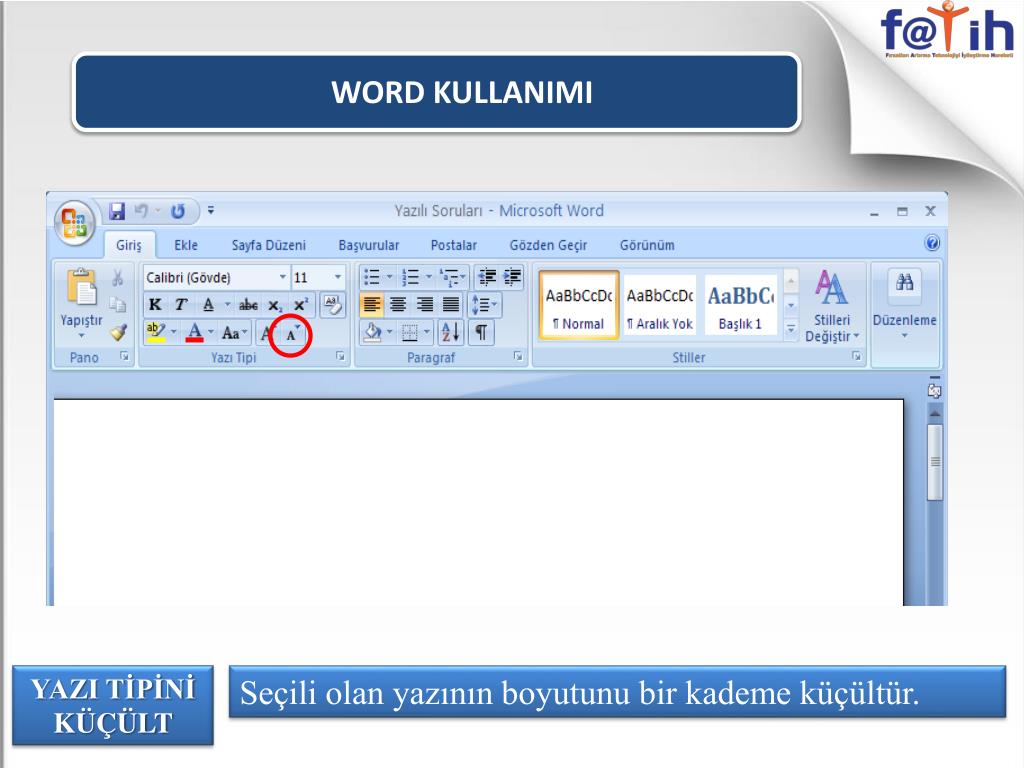Decrease paragraph indent
The height and width of the screenshot is (768, 1024).
pyautogui.click(x=487, y=277)
